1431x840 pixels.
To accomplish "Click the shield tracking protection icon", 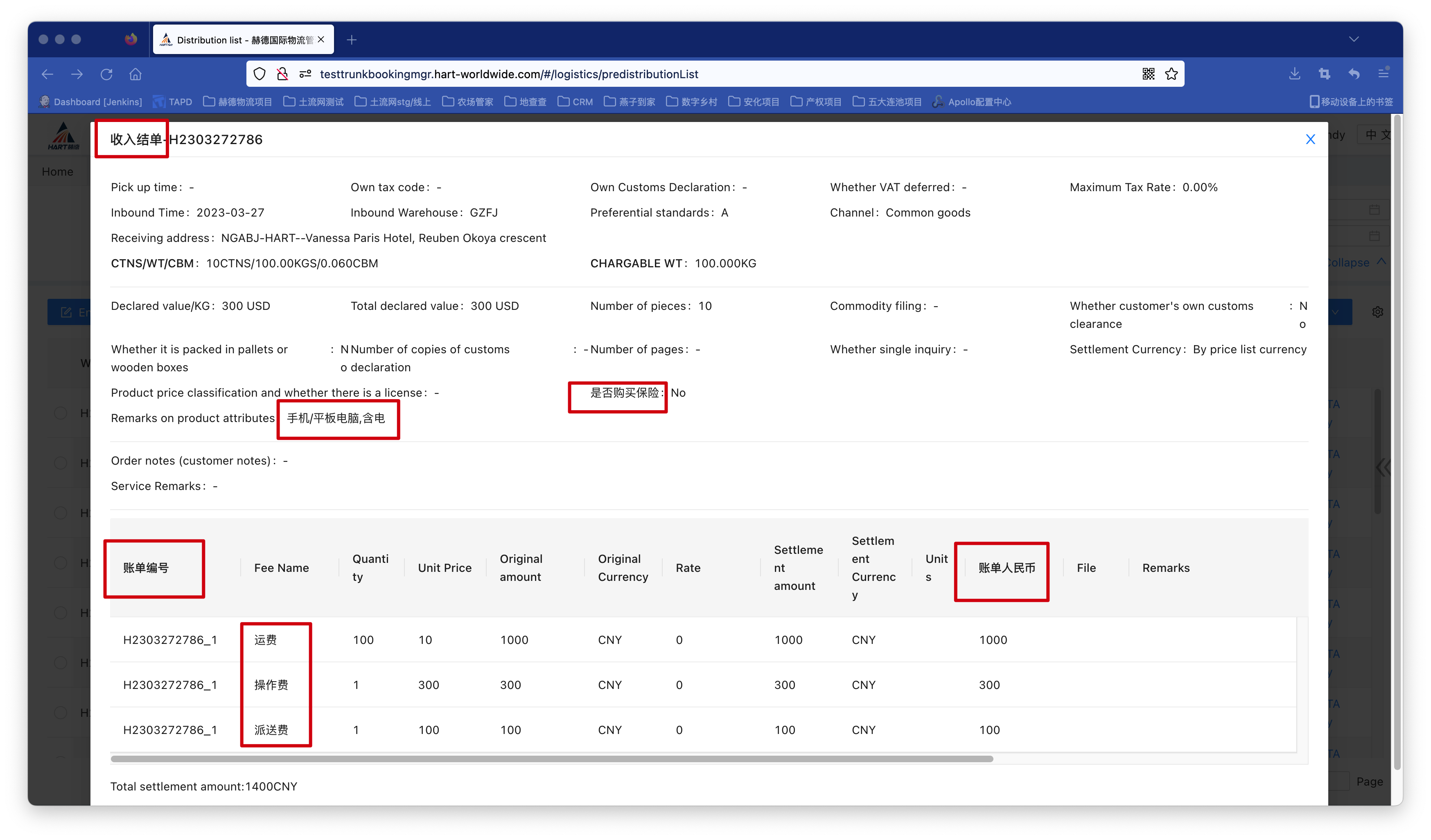I will (x=260, y=74).
